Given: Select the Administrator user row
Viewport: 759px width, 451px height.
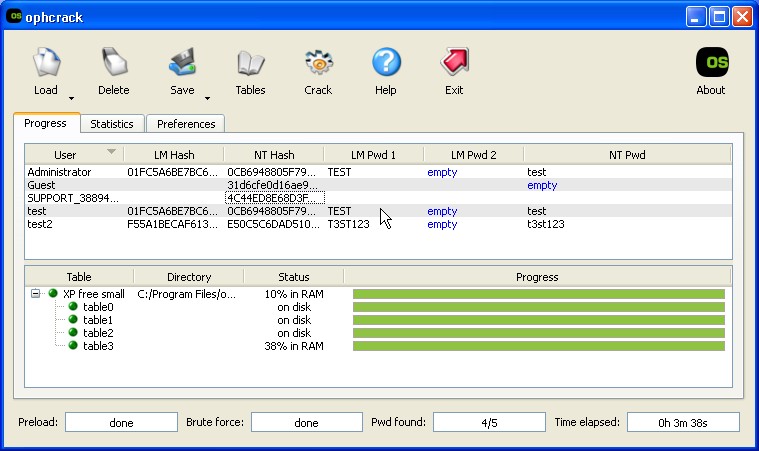Looking at the screenshot, I should tap(379, 172).
